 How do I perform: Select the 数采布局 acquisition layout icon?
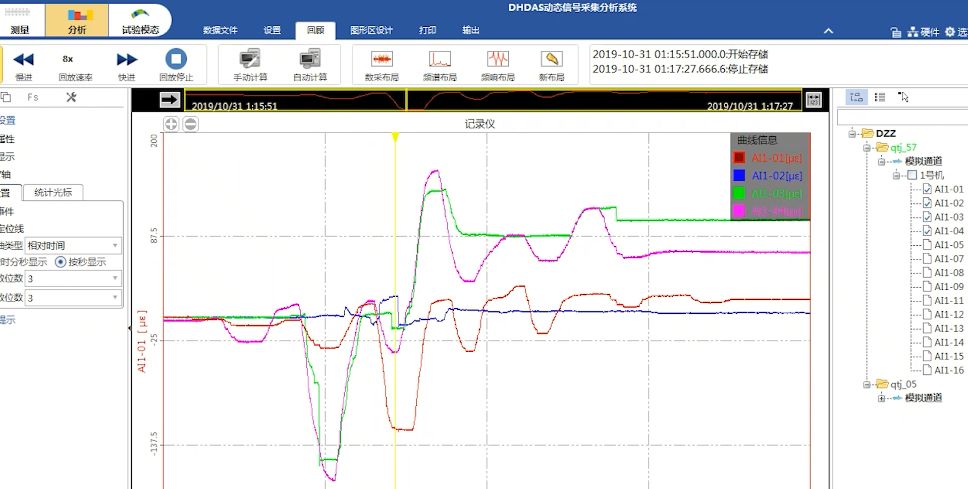pos(382,59)
